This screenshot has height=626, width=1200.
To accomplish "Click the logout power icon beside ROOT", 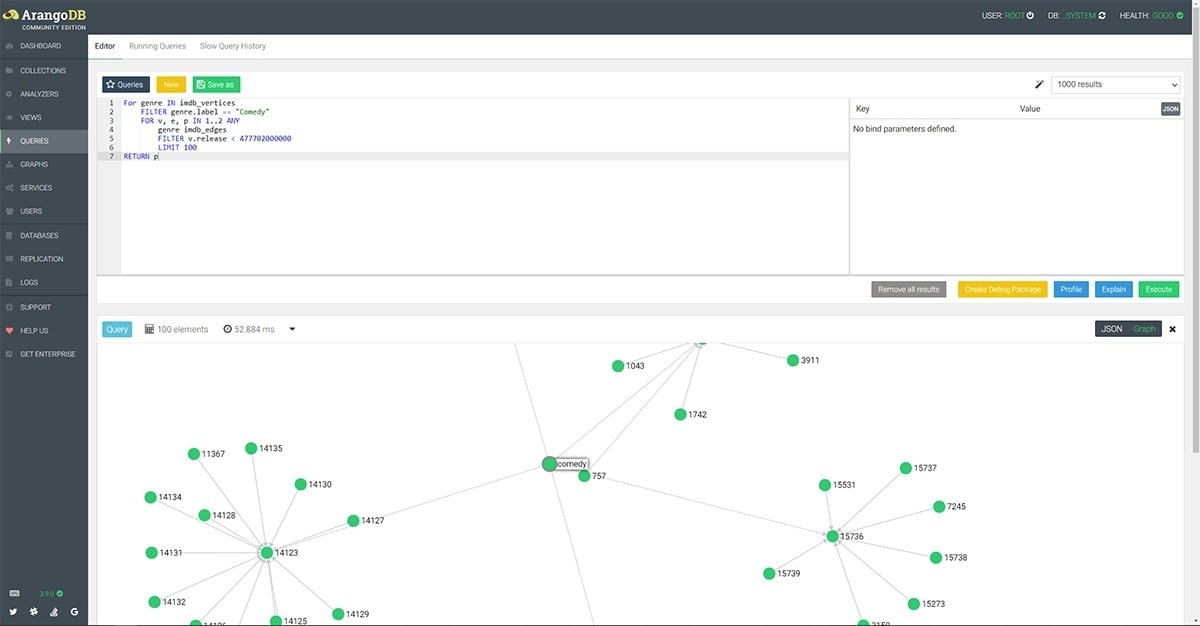I will (1030, 16).
